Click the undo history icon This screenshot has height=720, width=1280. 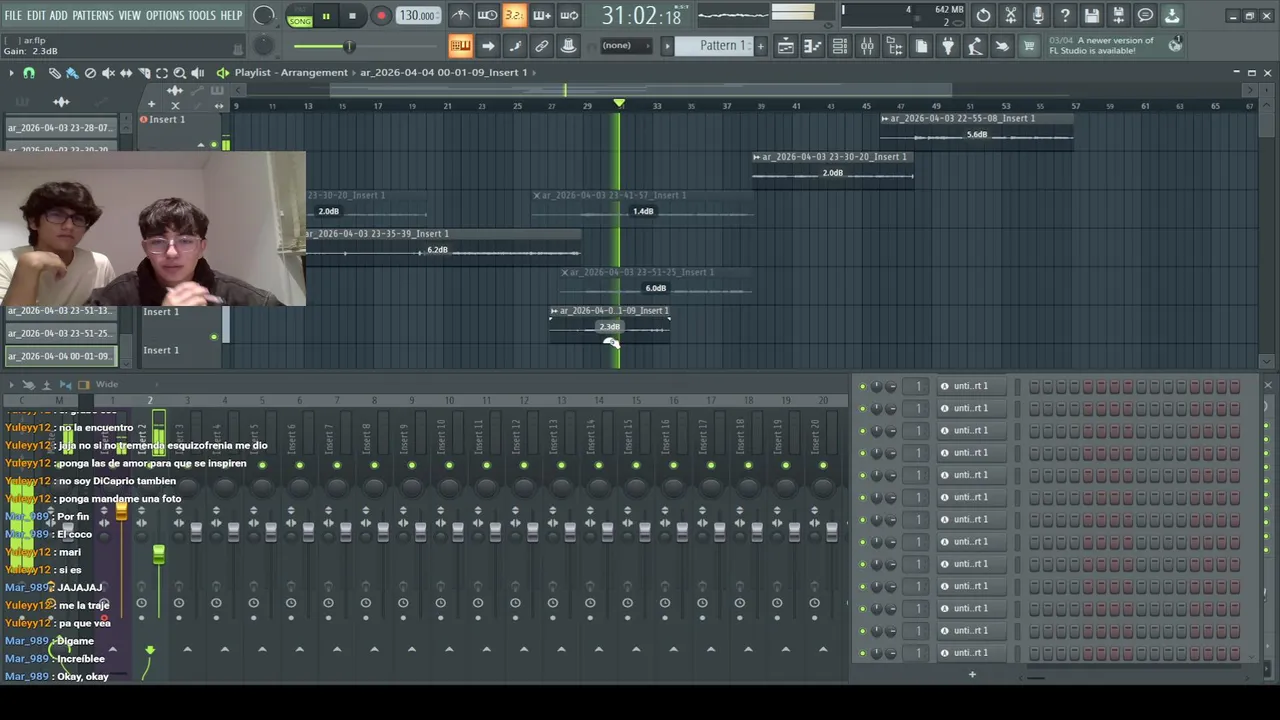[984, 15]
